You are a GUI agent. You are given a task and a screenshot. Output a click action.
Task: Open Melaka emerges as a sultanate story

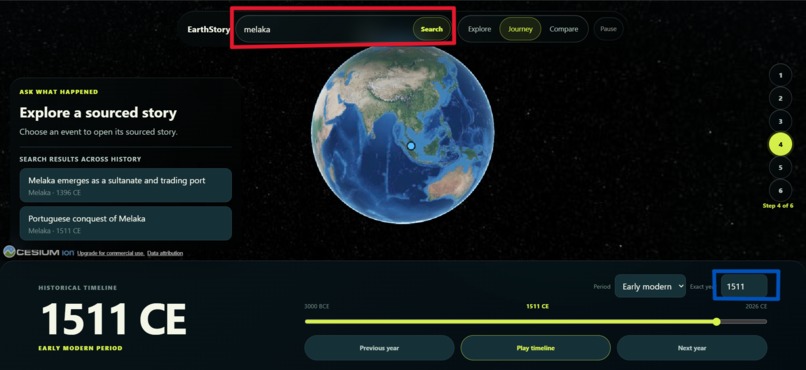(125, 185)
